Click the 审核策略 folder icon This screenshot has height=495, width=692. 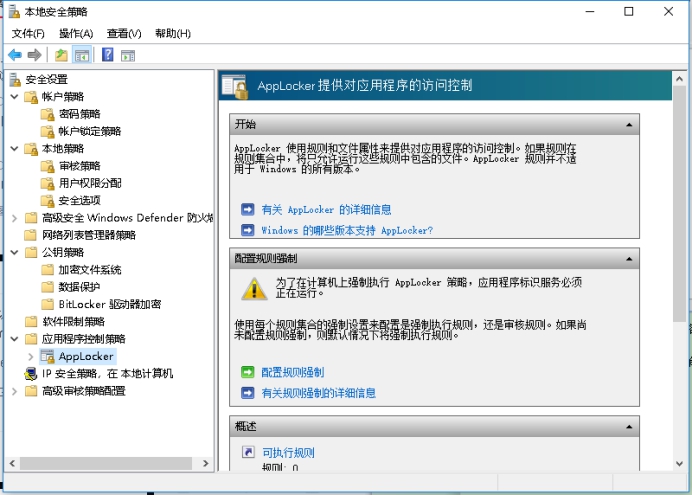point(47,166)
